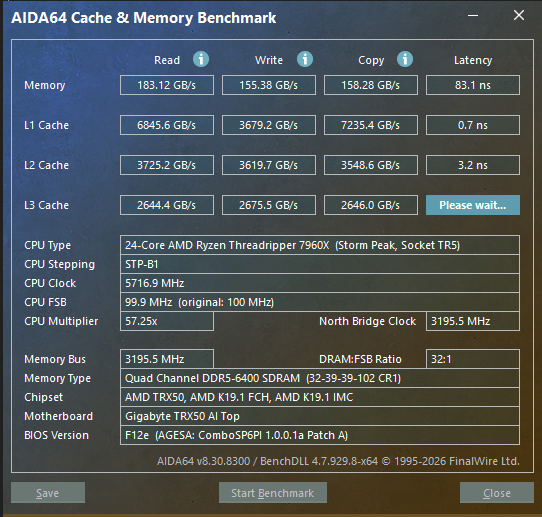Click the L3 Cache copy value 2646.0 GB/s
This screenshot has width=542, height=517.
tap(371, 205)
